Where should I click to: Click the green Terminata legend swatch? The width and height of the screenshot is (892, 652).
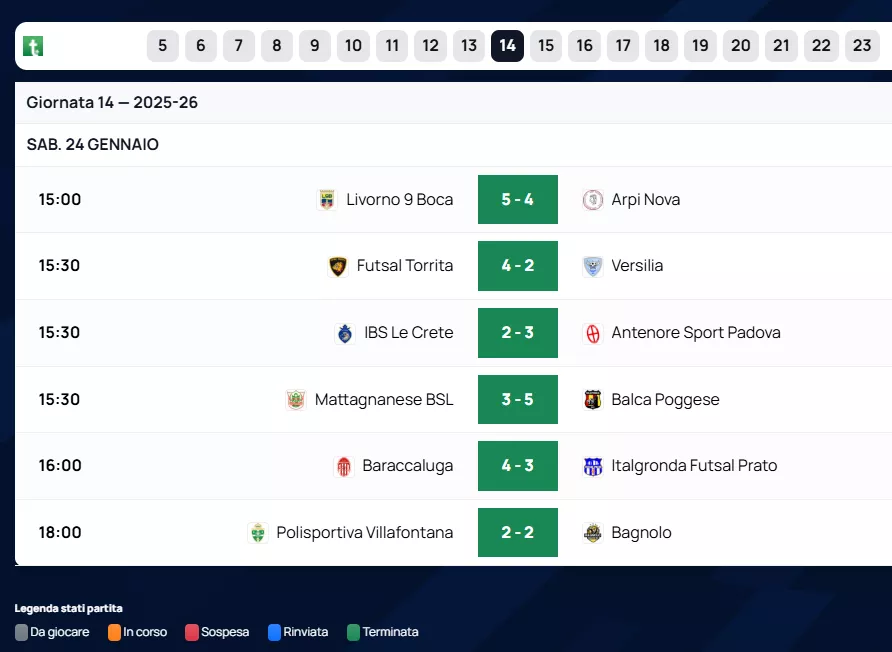(353, 632)
